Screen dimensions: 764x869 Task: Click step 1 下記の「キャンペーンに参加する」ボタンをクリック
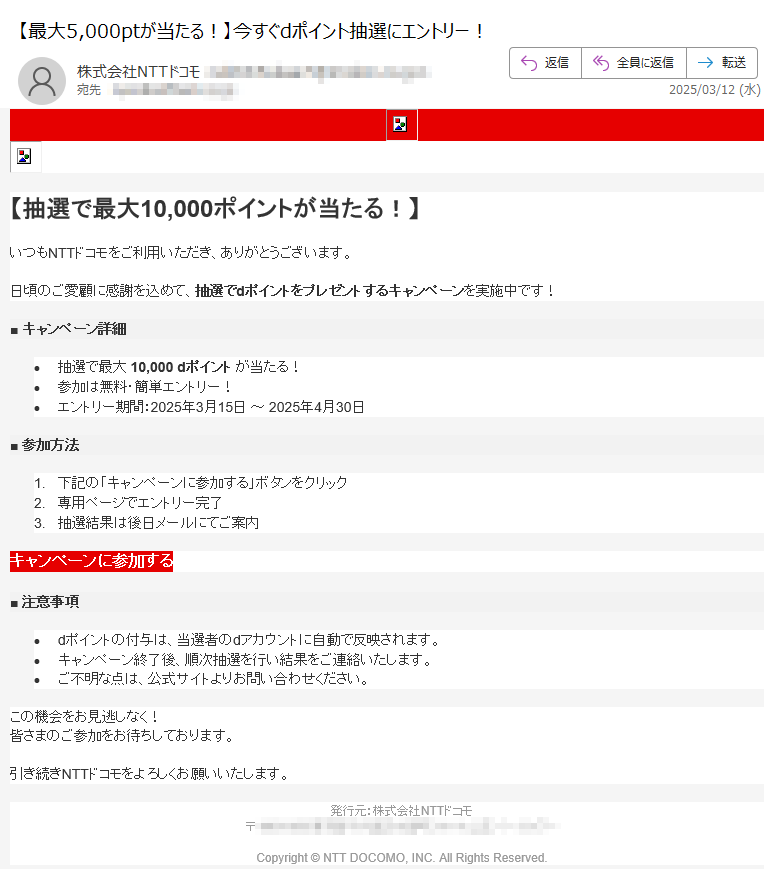click(202, 483)
